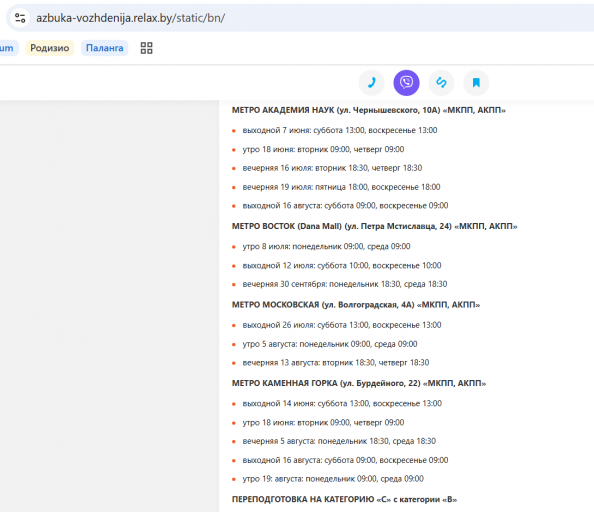This screenshot has width=594, height=512.
Task: Bookmark the page with the bookmark icon
Action: pos(476,83)
